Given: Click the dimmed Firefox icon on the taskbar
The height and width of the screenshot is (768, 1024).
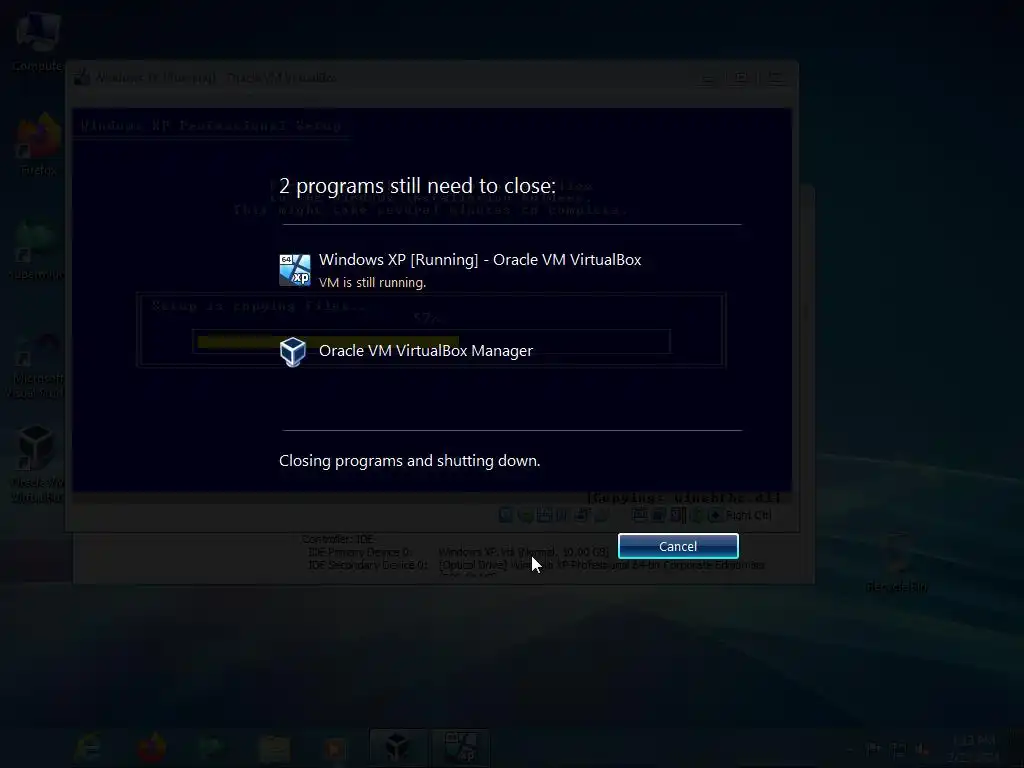Looking at the screenshot, I should pyautogui.click(x=152, y=748).
